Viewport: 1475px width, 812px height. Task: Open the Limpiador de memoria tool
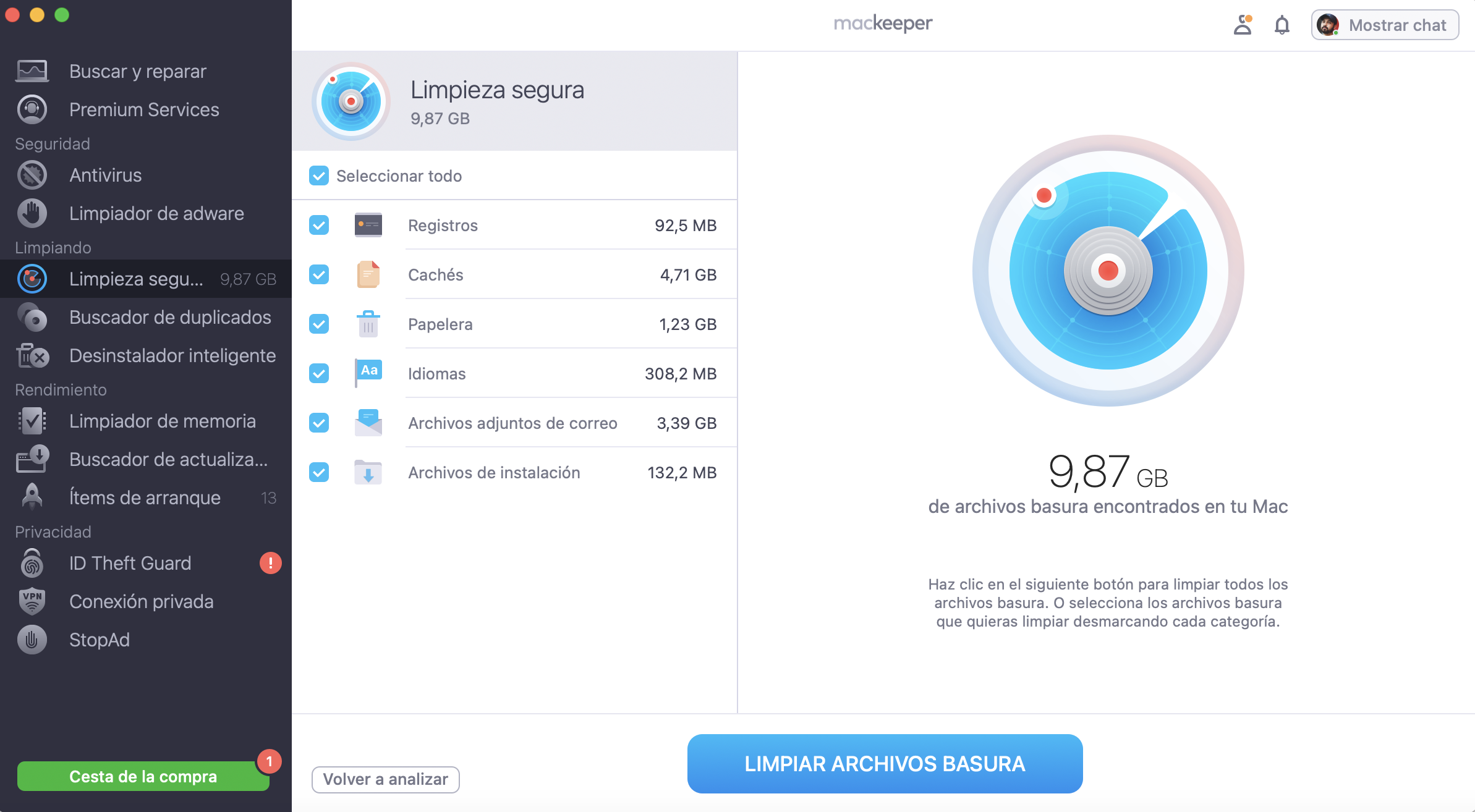(x=162, y=421)
